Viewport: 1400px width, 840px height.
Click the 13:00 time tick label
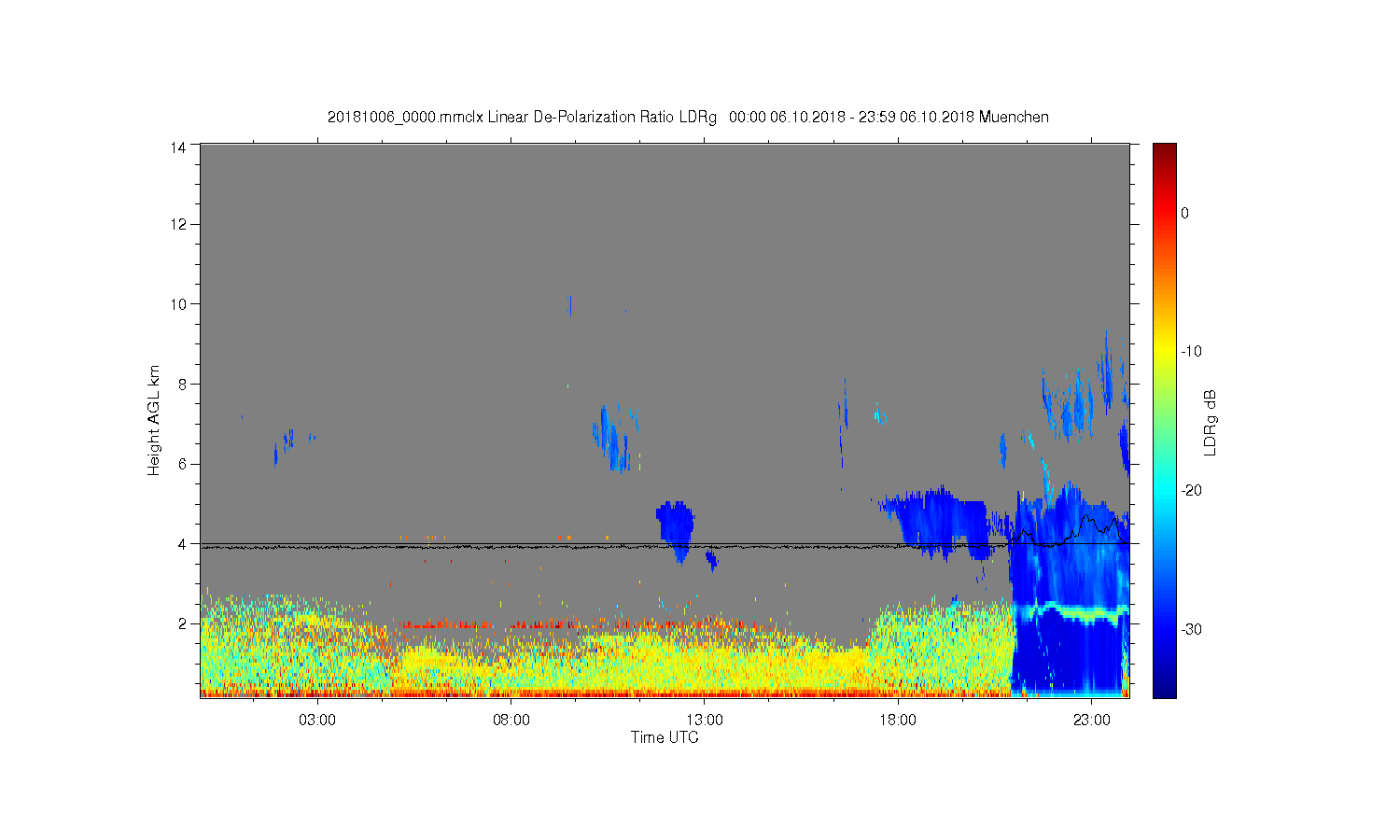pos(705,721)
